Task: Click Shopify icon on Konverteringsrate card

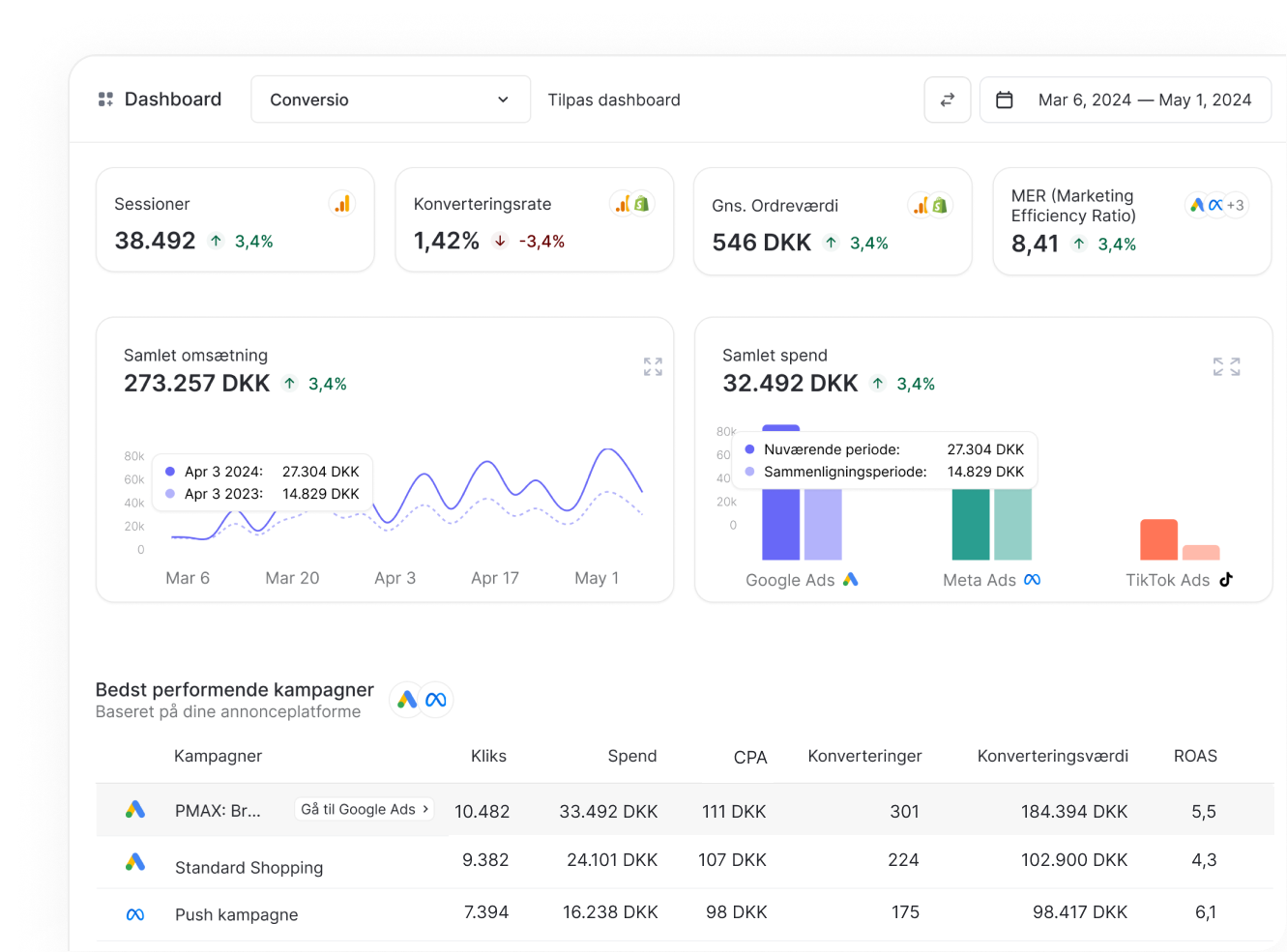Action: click(641, 204)
